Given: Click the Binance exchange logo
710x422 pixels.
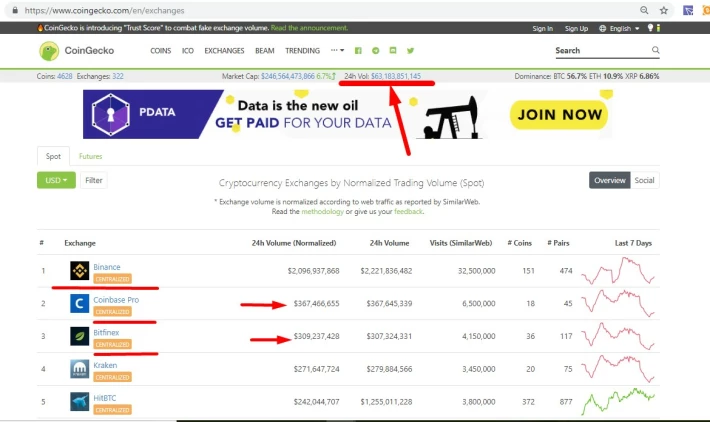Looking at the screenshot, I should point(80,271).
